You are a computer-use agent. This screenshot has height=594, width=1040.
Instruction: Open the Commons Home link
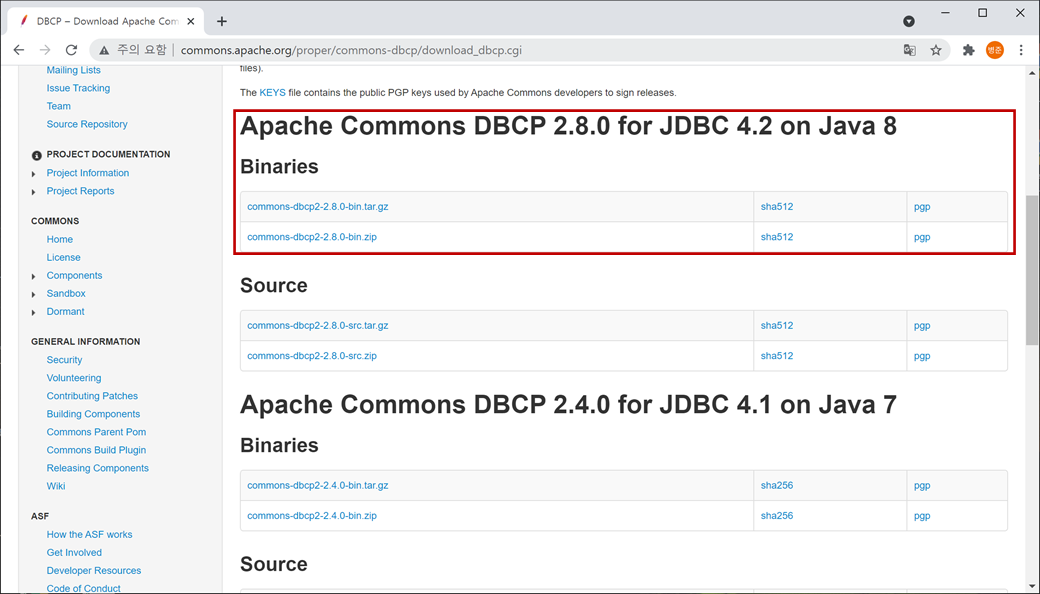(60, 239)
